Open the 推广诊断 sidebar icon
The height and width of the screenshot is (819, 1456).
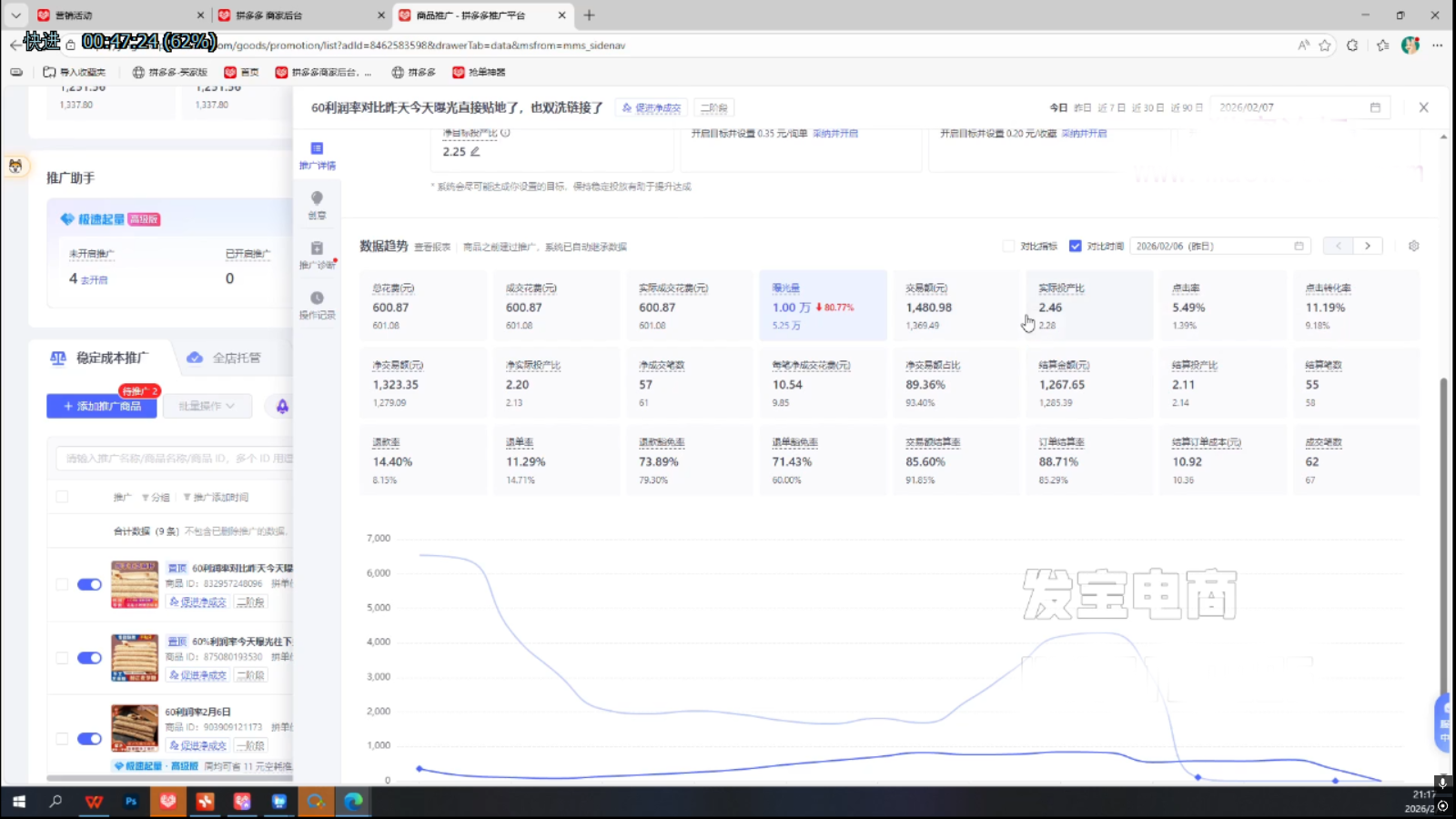317,254
